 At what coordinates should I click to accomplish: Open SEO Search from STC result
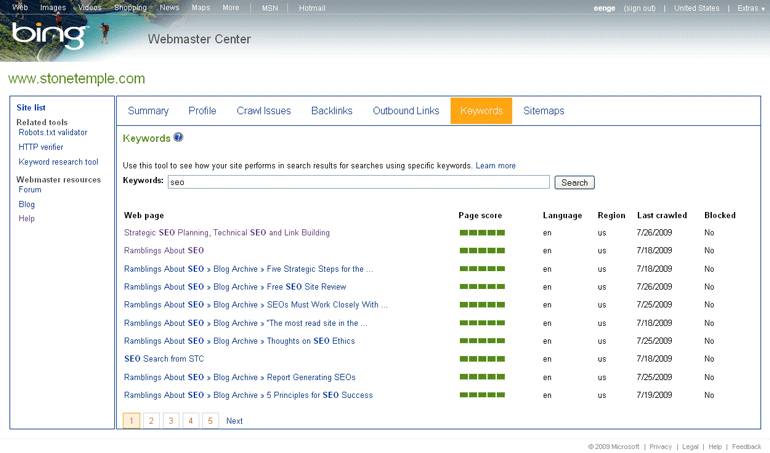pos(164,359)
